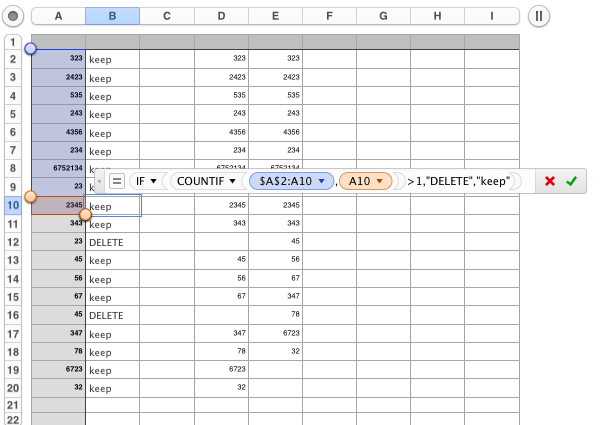Select row 20 header
Viewport: 602px width, 425px height.
pyautogui.click(x=13, y=388)
